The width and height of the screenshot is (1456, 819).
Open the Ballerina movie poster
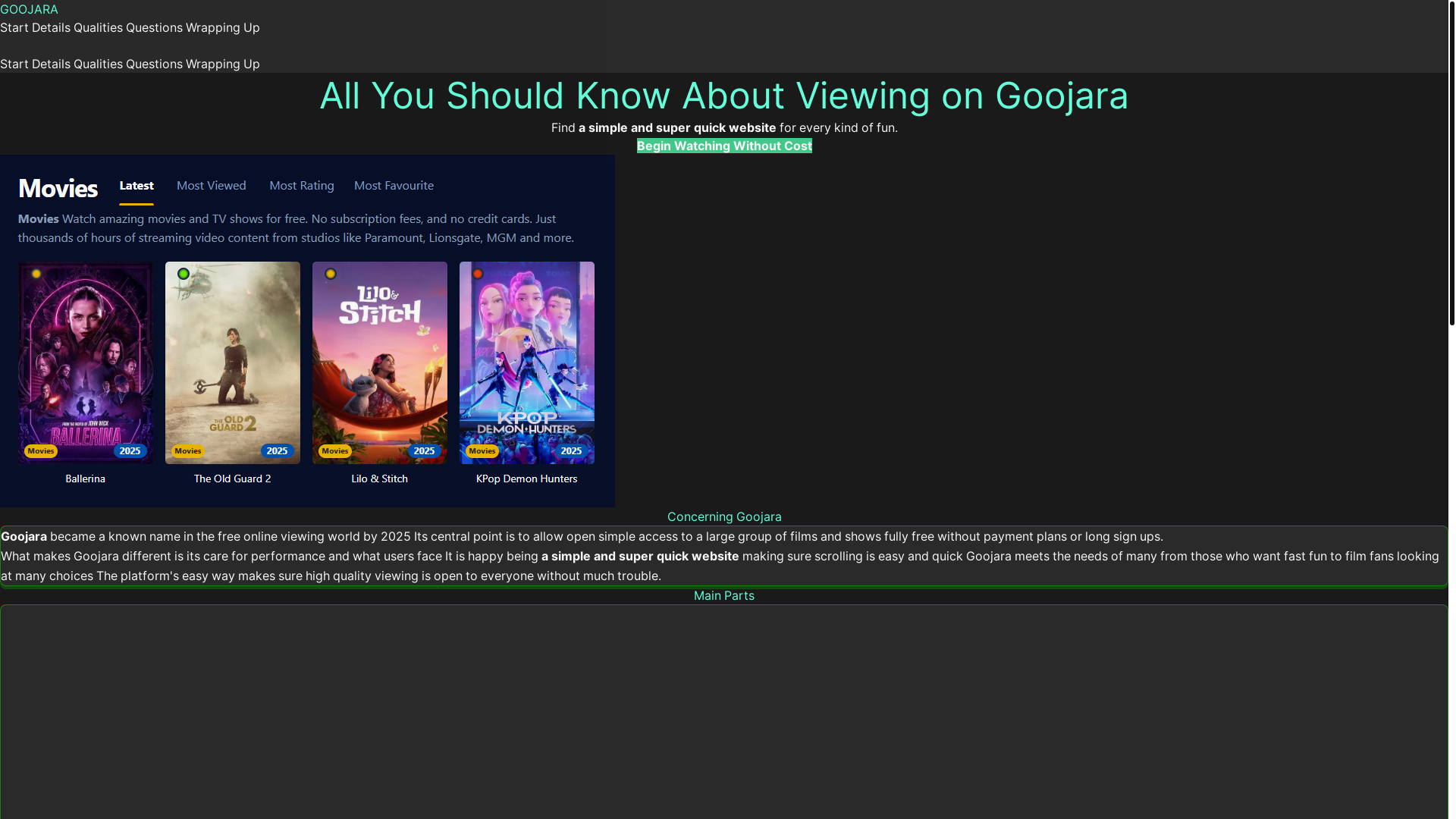click(x=86, y=362)
